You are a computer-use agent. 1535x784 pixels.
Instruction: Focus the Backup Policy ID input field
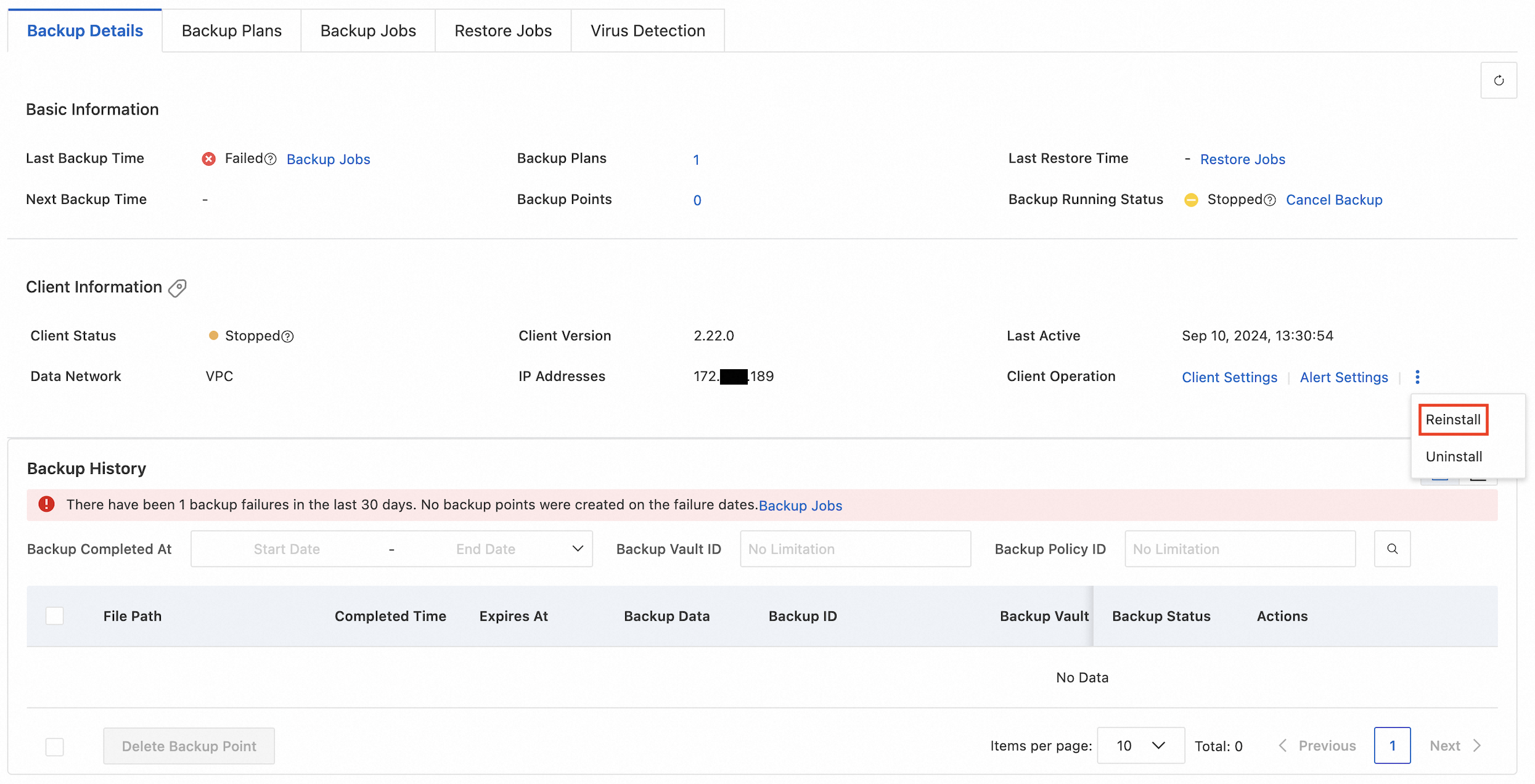click(x=1240, y=549)
